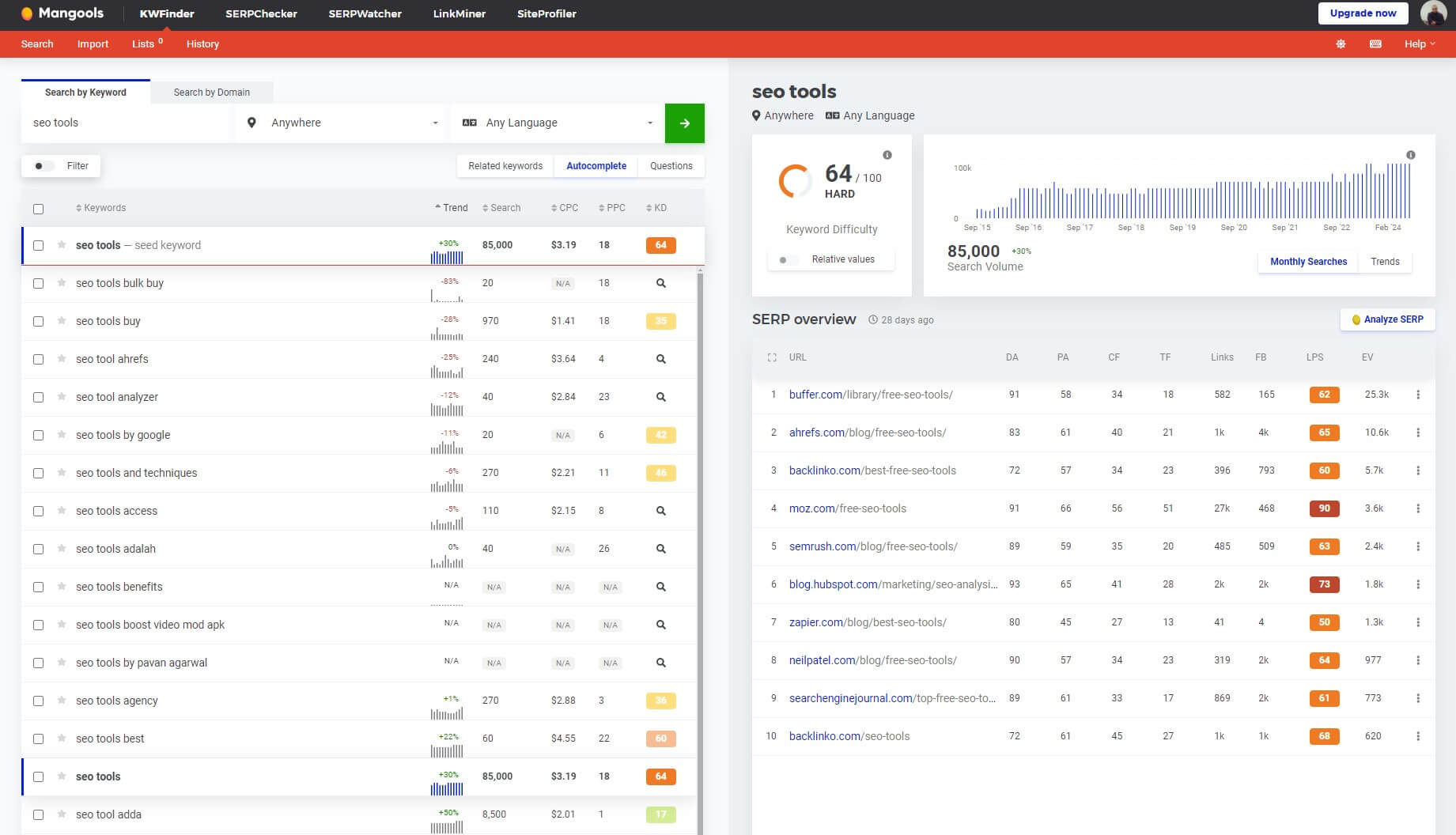
Task: Check the seo tools agency checkbox
Action: coord(38,701)
